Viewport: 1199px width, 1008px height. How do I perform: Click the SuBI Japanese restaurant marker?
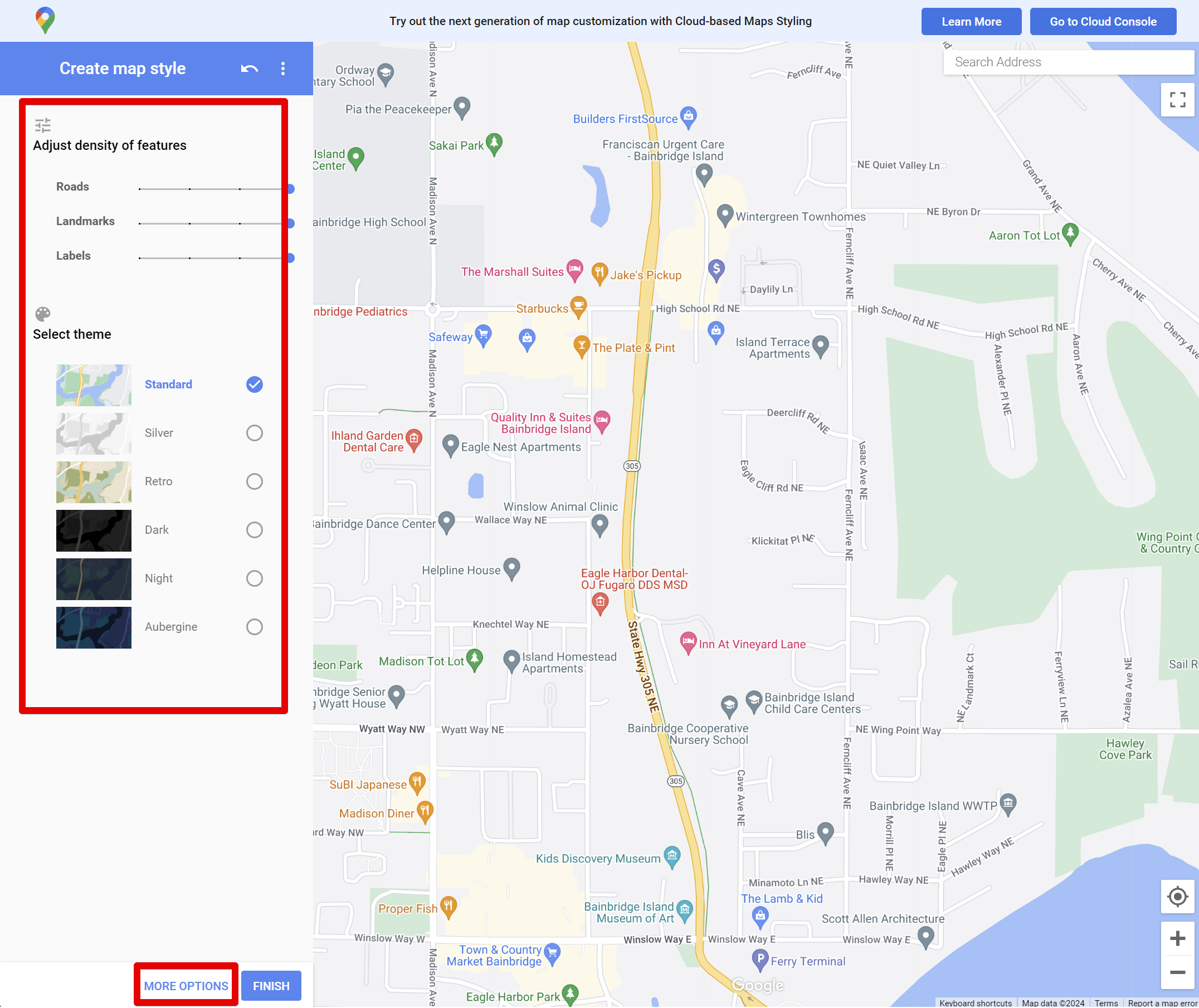pos(417,783)
